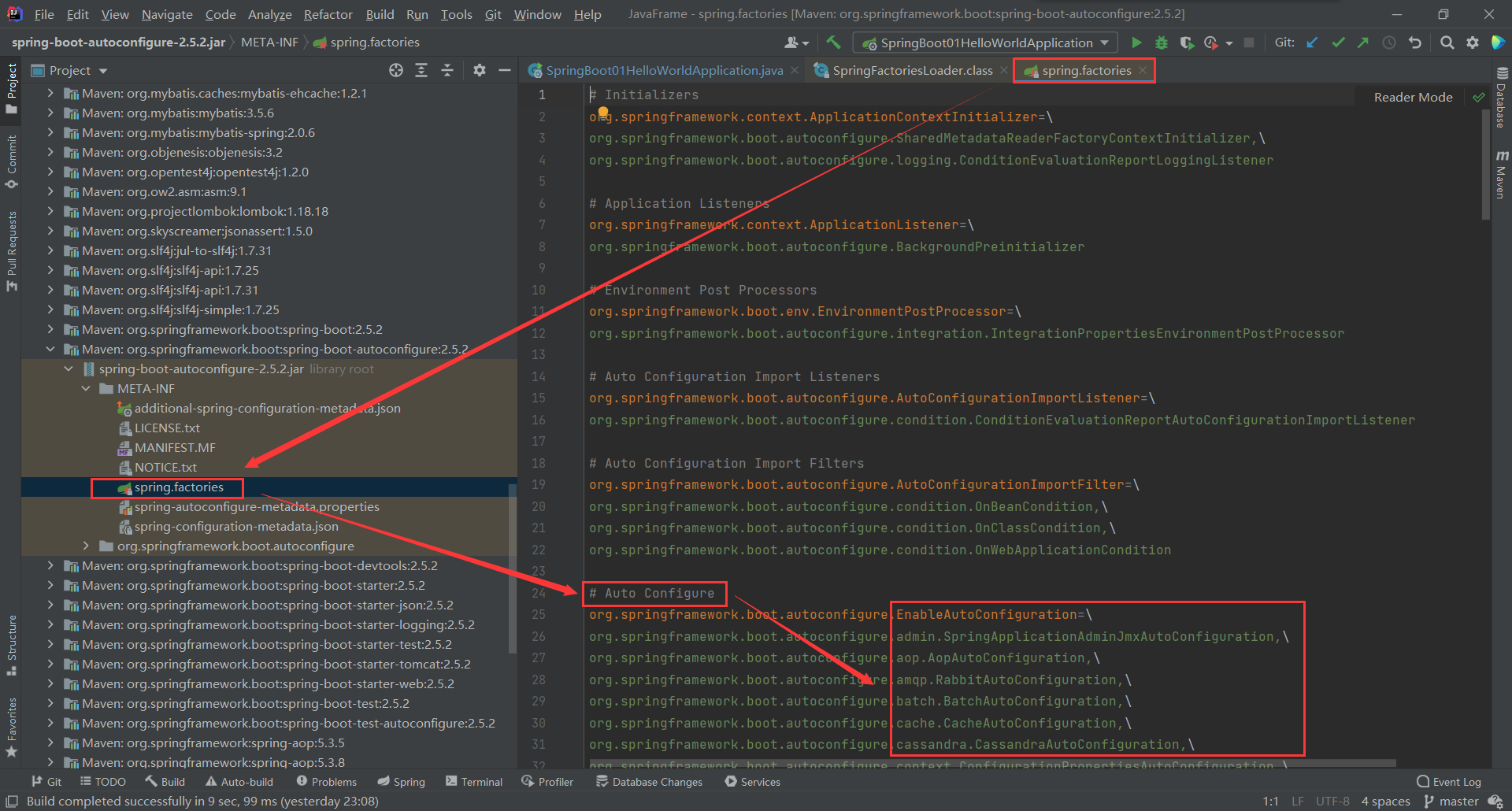The height and width of the screenshot is (811, 1512).
Task: Collapse spring-boot-autoconfigure-2.5.2.jar library root
Action: [69, 368]
